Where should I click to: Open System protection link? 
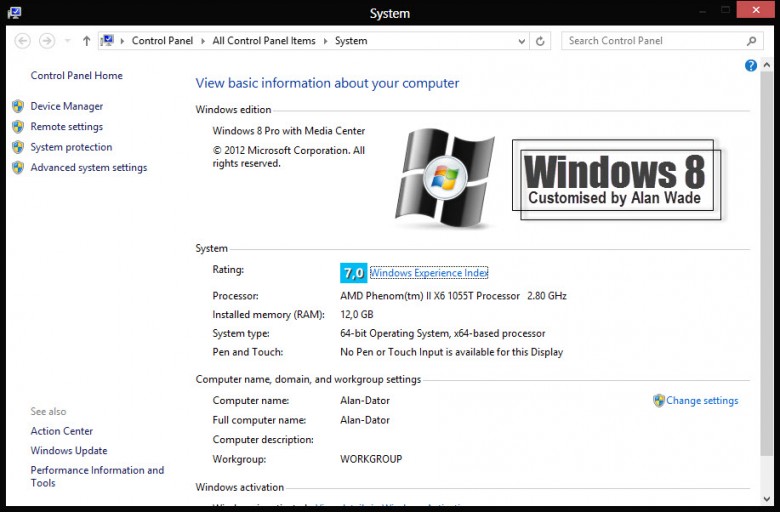pos(71,147)
